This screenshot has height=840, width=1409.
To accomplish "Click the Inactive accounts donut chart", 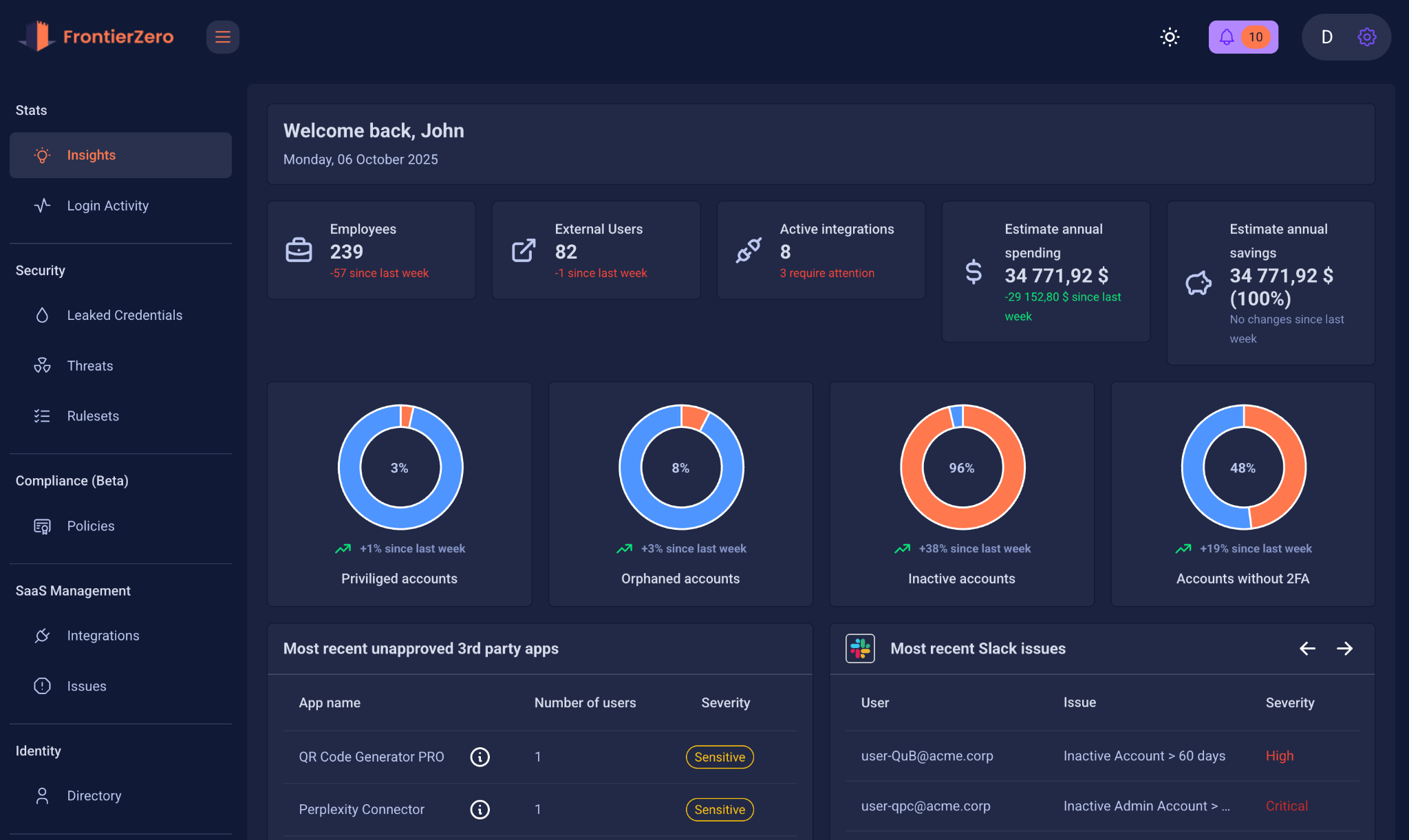I will point(962,467).
